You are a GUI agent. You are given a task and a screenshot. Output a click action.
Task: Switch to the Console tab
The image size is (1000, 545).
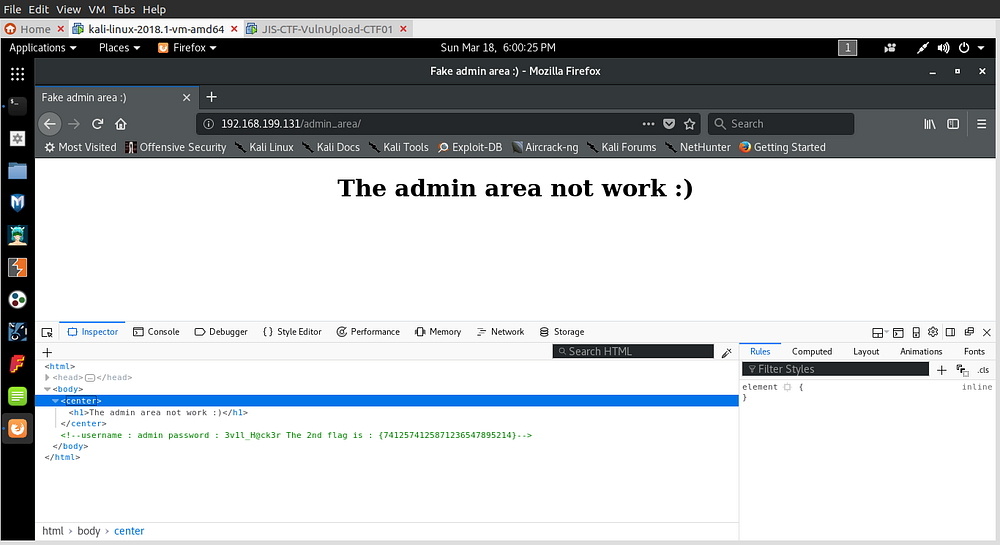coord(156,332)
